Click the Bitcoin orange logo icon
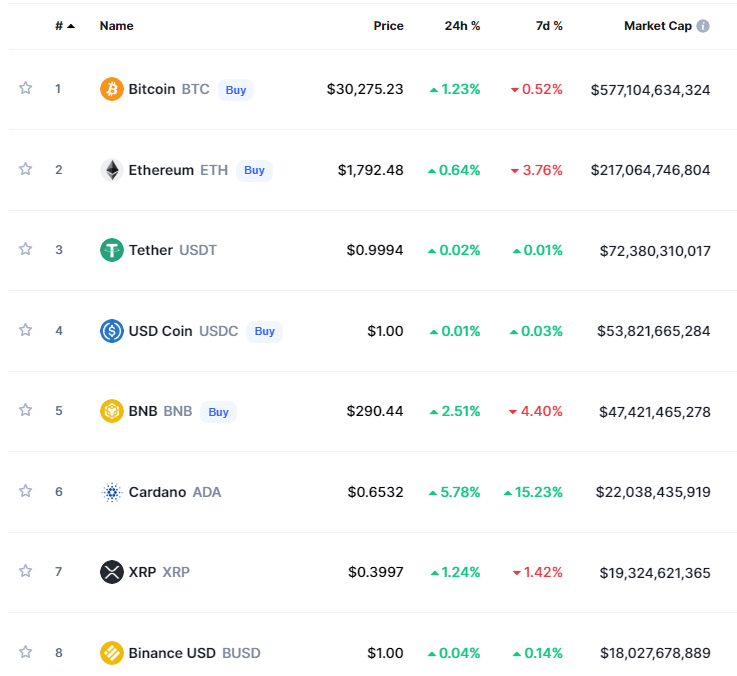 coord(112,89)
